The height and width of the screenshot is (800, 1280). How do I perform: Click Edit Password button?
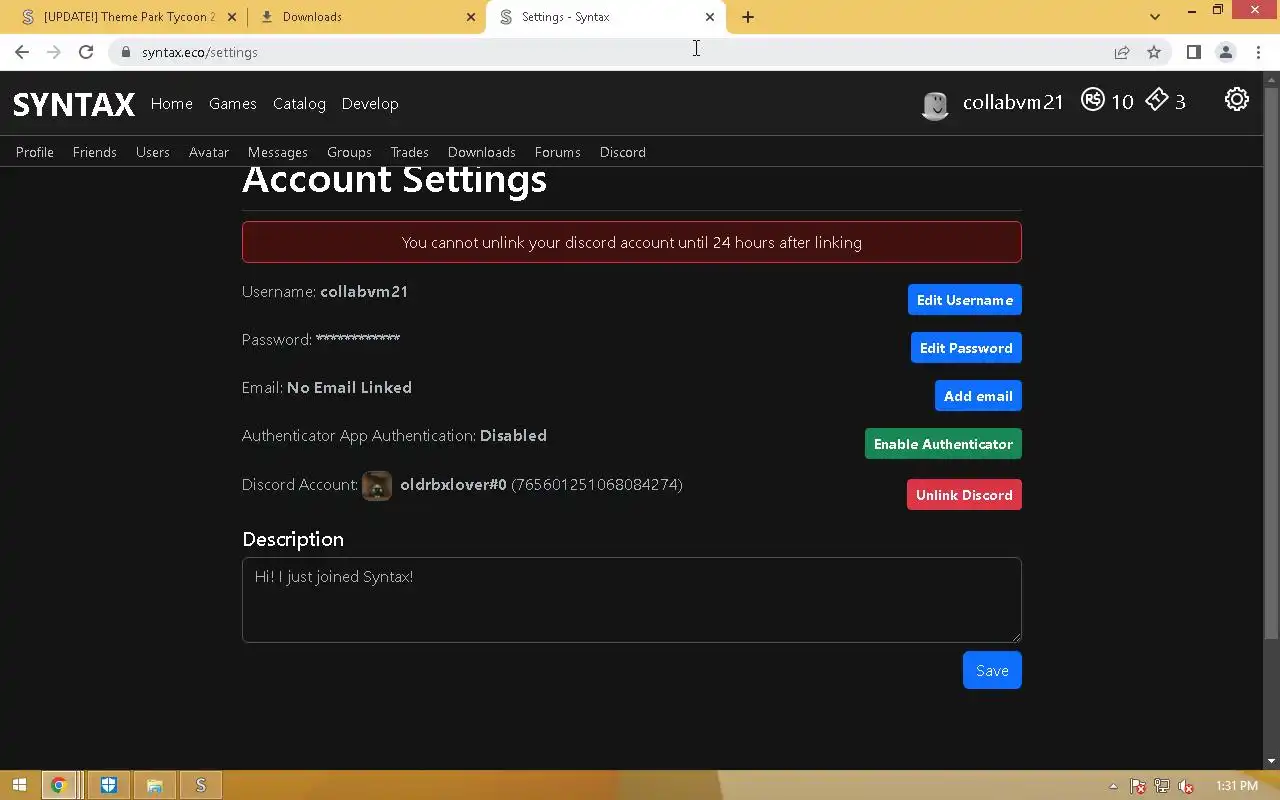coord(966,348)
